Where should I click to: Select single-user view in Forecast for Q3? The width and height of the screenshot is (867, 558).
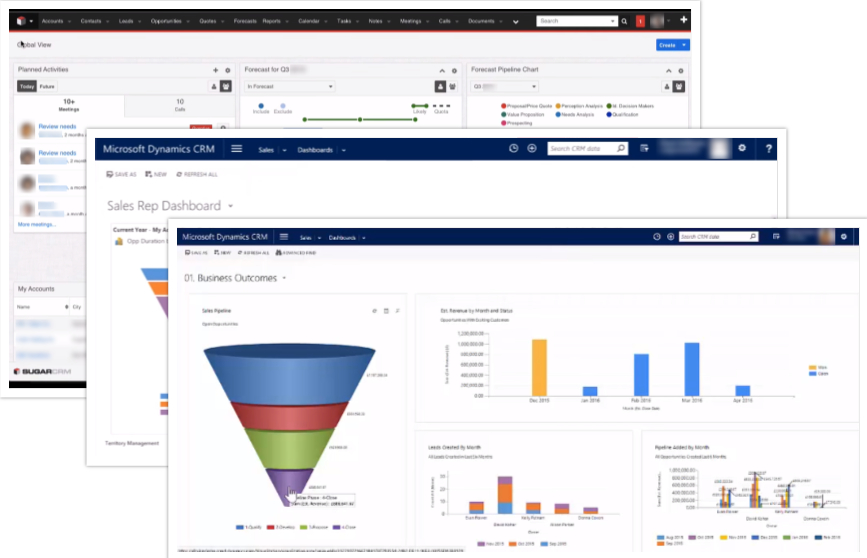click(x=440, y=86)
